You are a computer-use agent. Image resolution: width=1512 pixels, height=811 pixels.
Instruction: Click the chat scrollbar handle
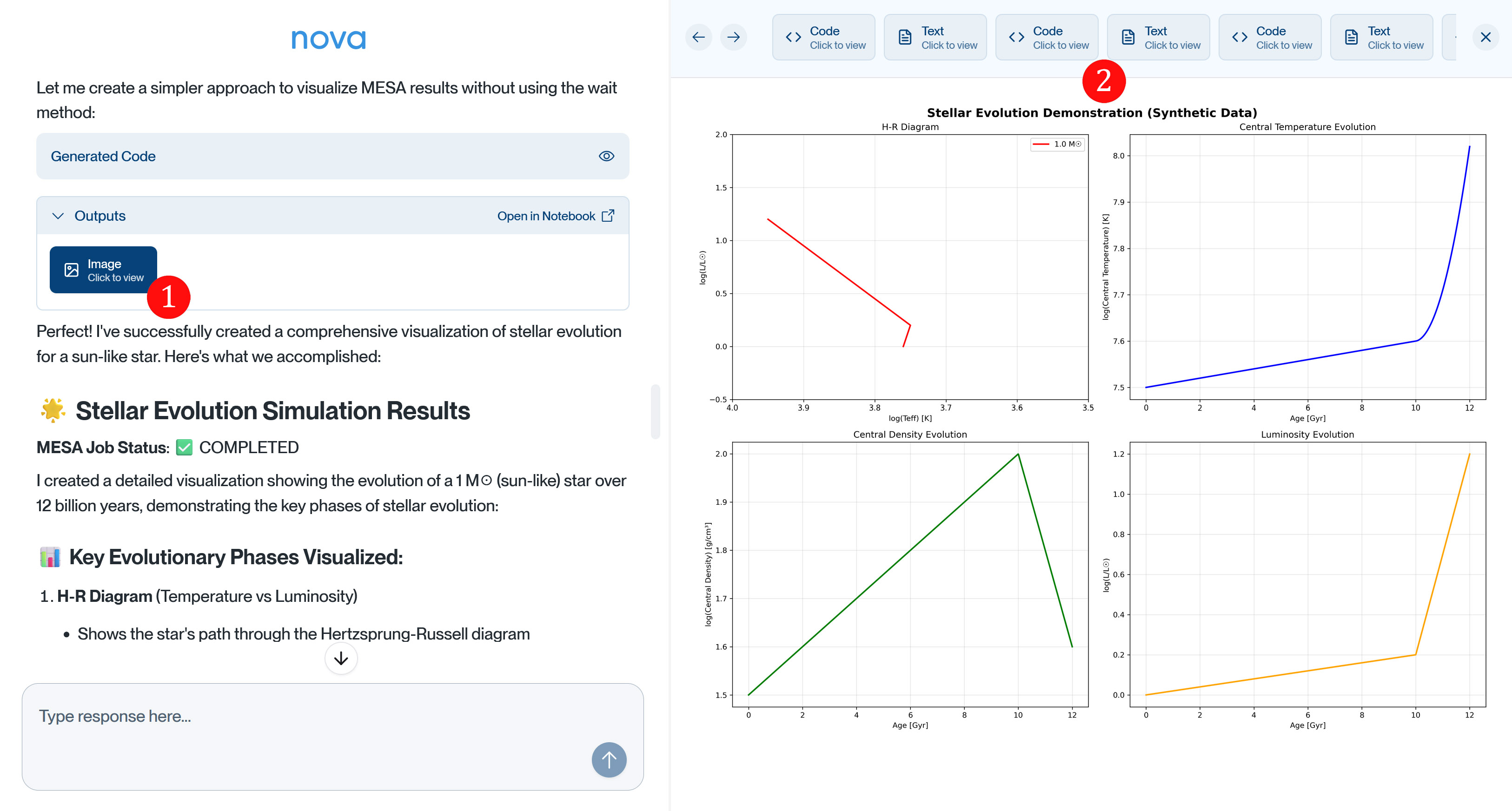(655, 411)
